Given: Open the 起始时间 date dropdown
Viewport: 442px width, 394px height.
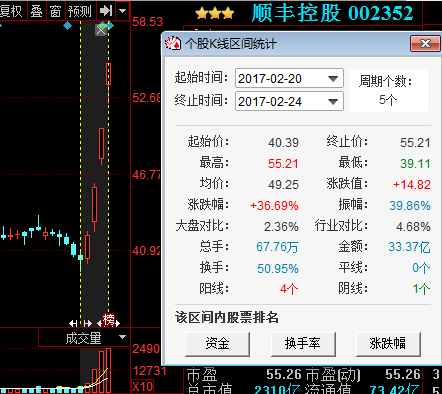Looking at the screenshot, I should click(x=333, y=79).
